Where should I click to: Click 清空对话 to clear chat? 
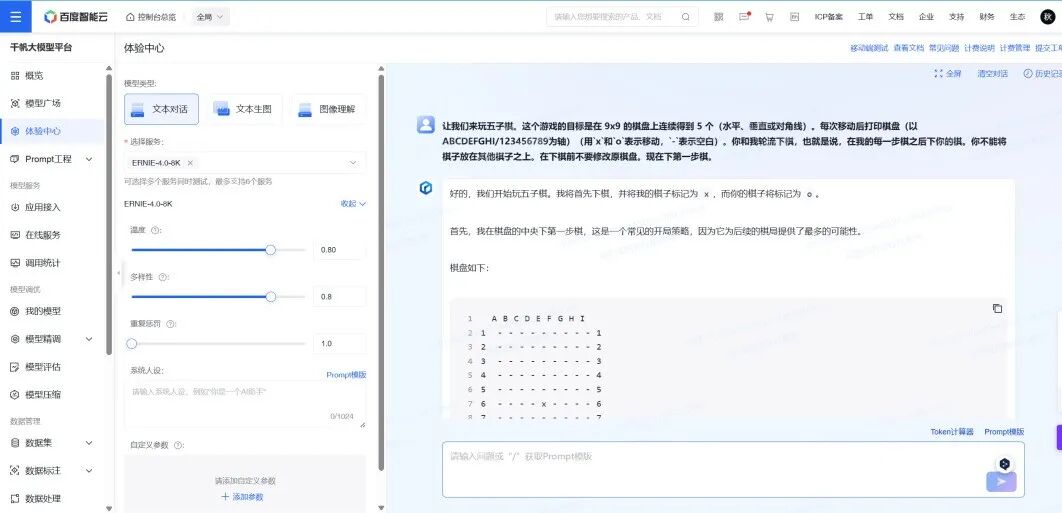coord(992,73)
